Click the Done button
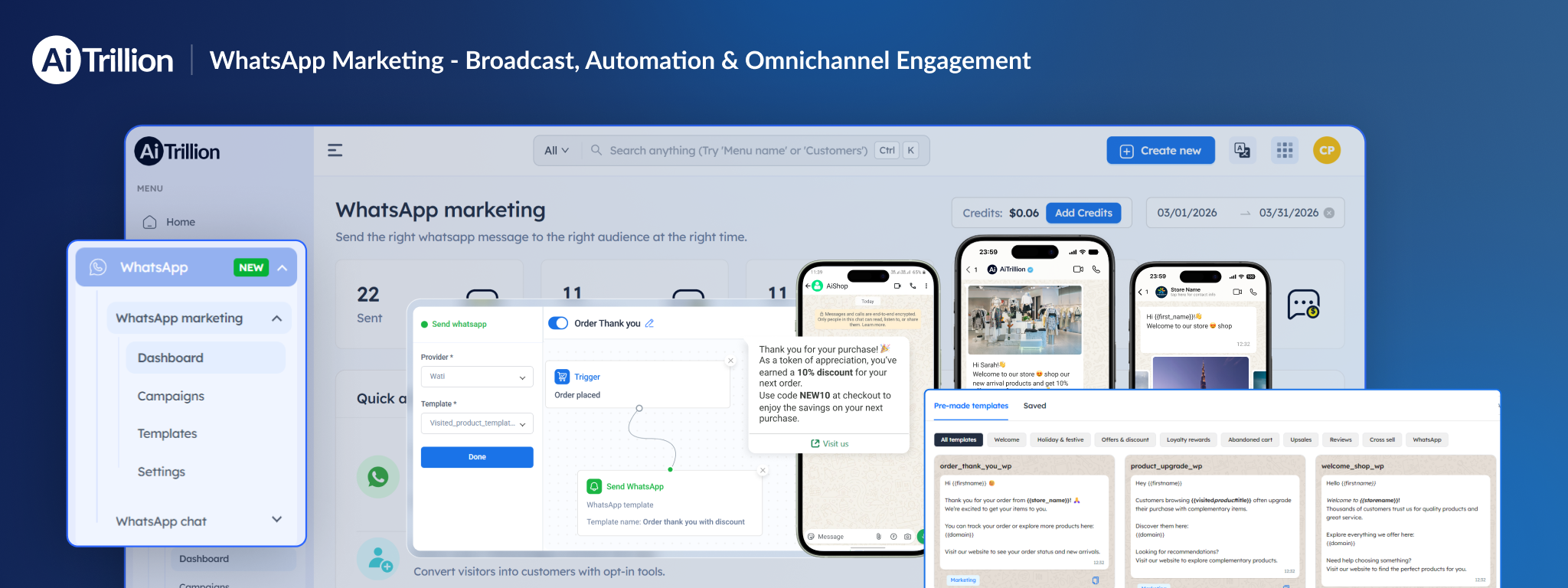Image resolution: width=1568 pixels, height=588 pixels. [477, 457]
